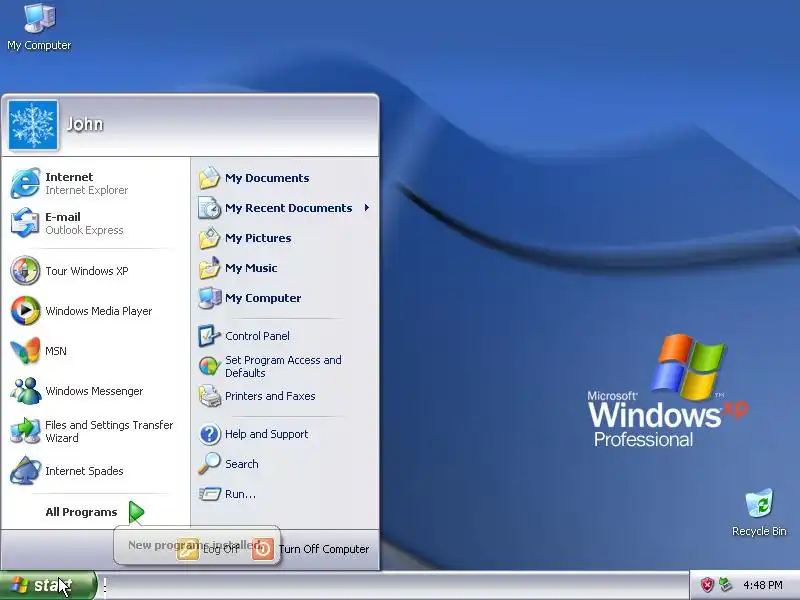Expand My Recent Documents submenu arrow
Viewport: 800px width, 600px height.
click(x=366, y=208)
